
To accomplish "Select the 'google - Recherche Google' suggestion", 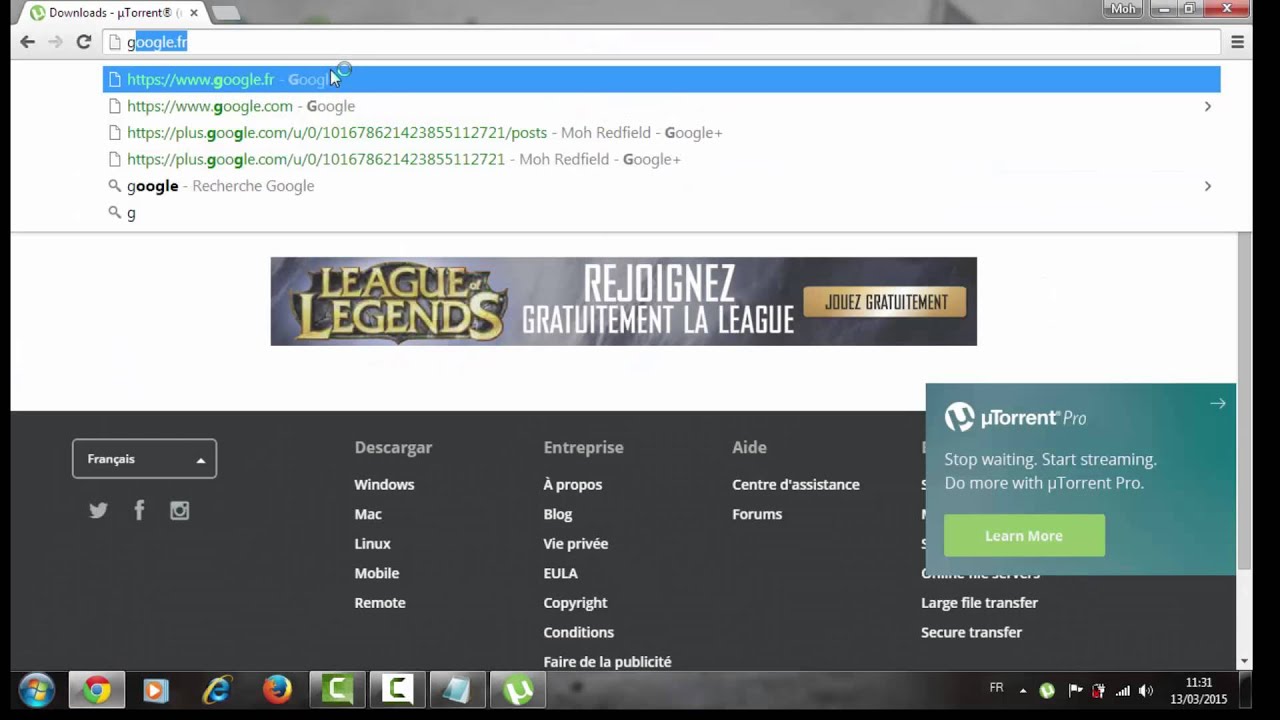I will click(x=661, y=186).
